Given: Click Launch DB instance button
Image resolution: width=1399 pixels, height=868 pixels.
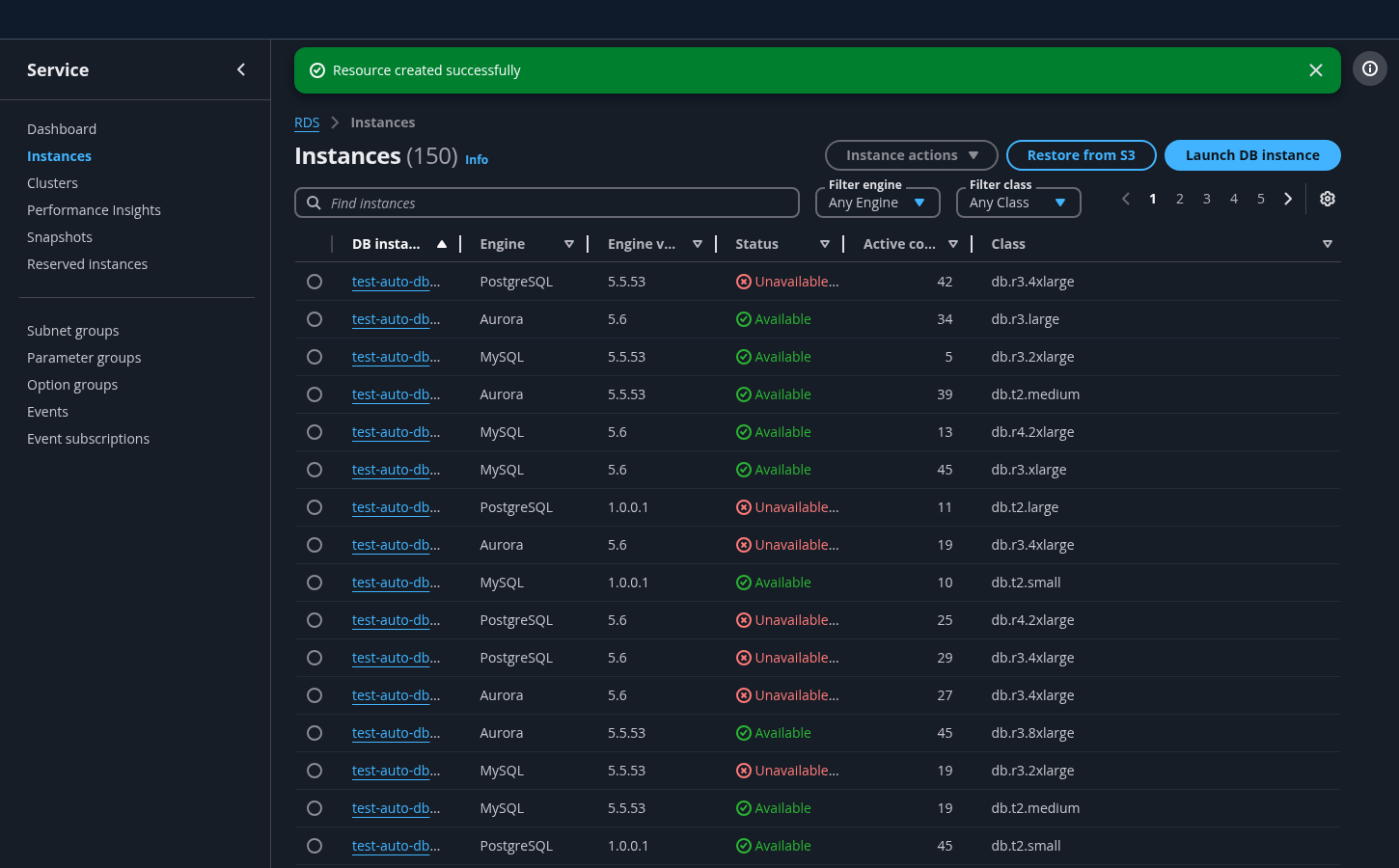Looking at the screenshot, I should 1252,155.
